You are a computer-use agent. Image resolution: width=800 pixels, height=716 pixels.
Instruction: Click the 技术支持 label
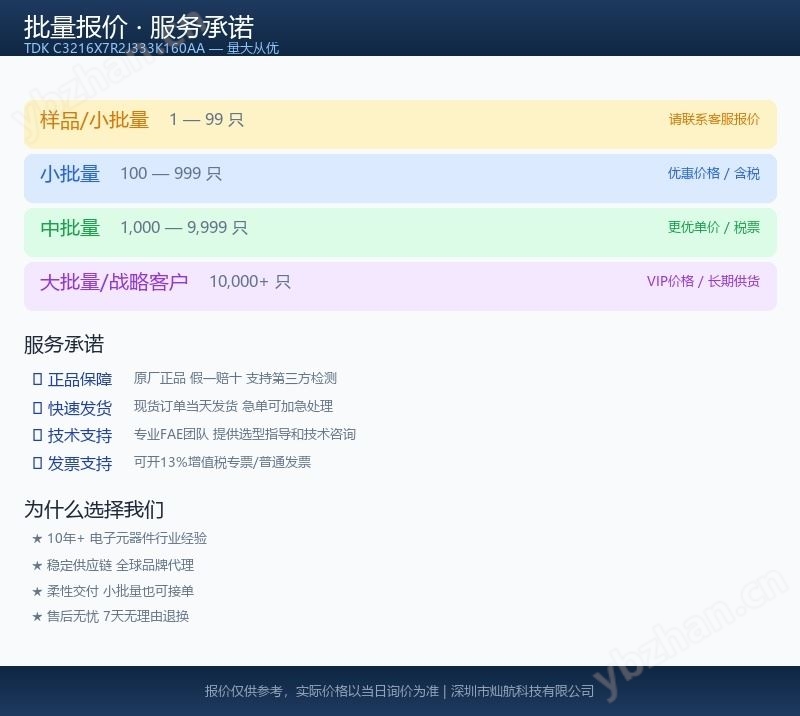80,436
